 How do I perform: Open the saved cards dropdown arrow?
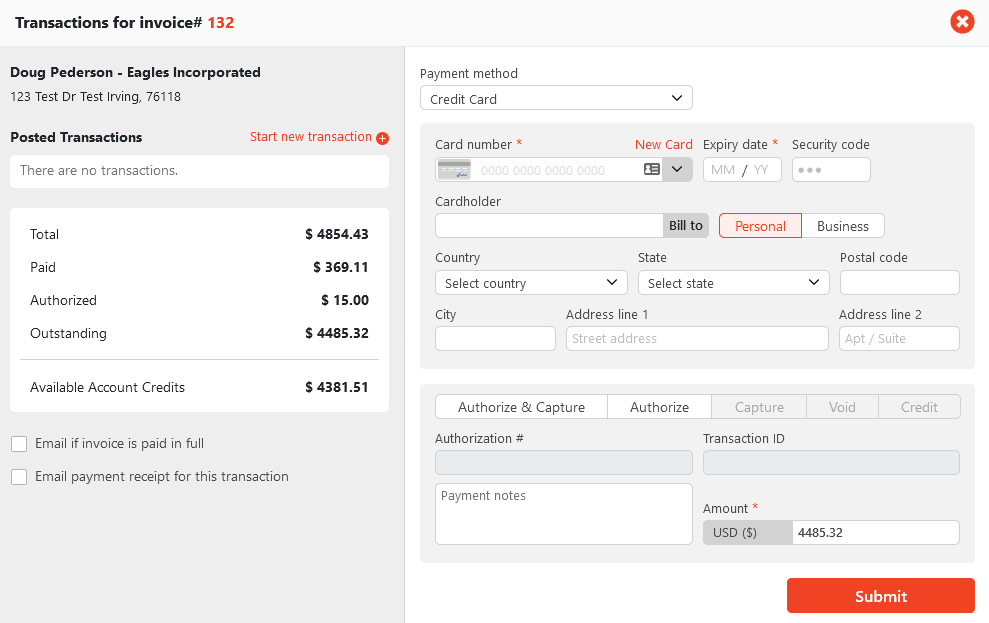pos(678,170)
